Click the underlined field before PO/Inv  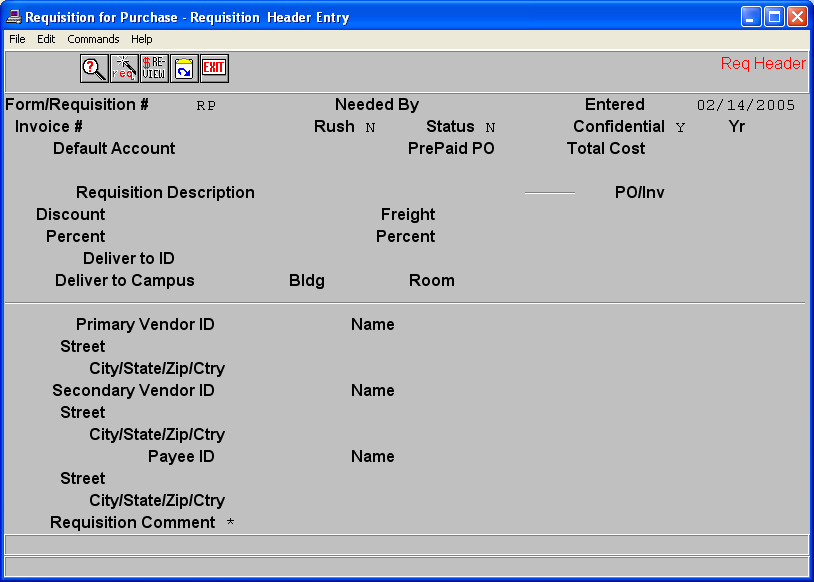(x=550, y=192)
